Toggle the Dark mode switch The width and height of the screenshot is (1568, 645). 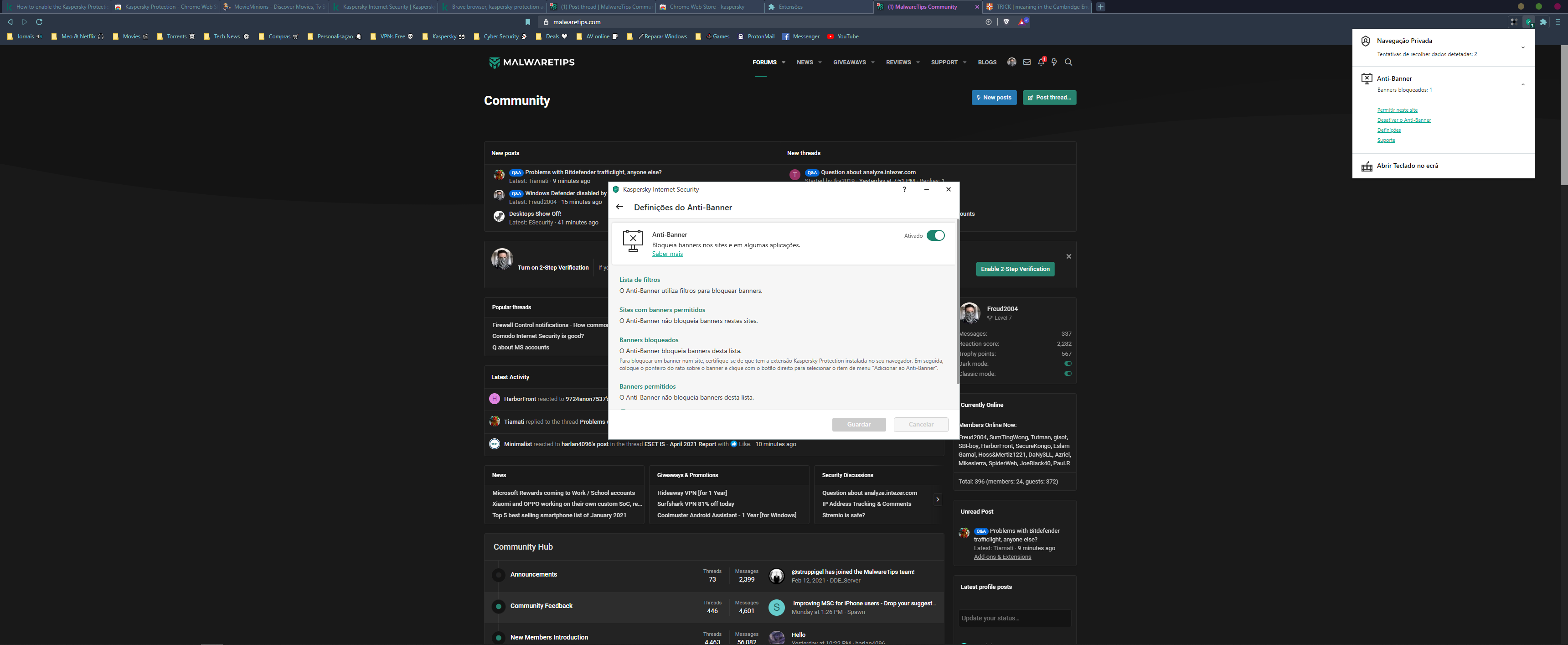pyautogui.click(x=1068, y=364)
